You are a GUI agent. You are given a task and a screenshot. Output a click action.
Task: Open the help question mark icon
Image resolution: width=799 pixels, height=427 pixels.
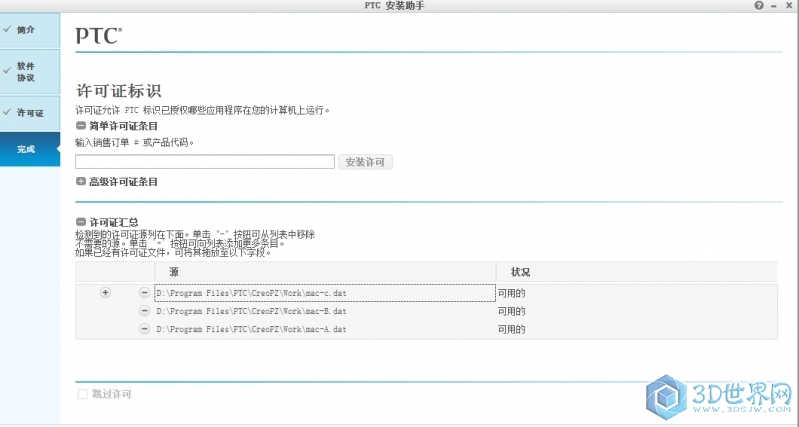(759, 6)
